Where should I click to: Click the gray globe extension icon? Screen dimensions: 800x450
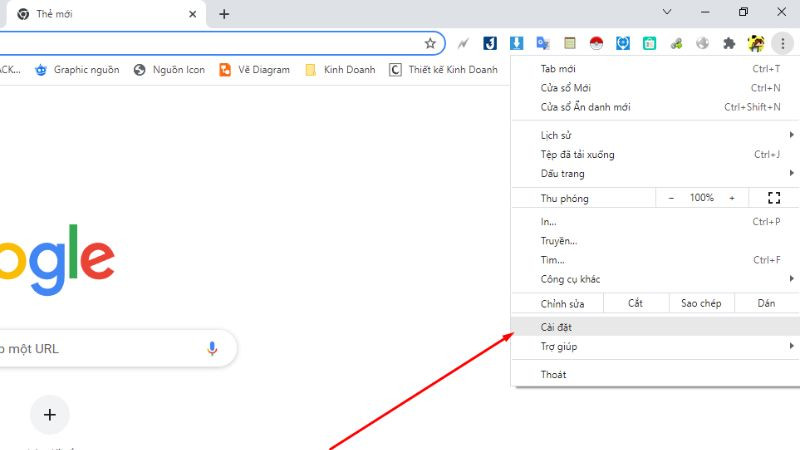click(x=703, y=43)
